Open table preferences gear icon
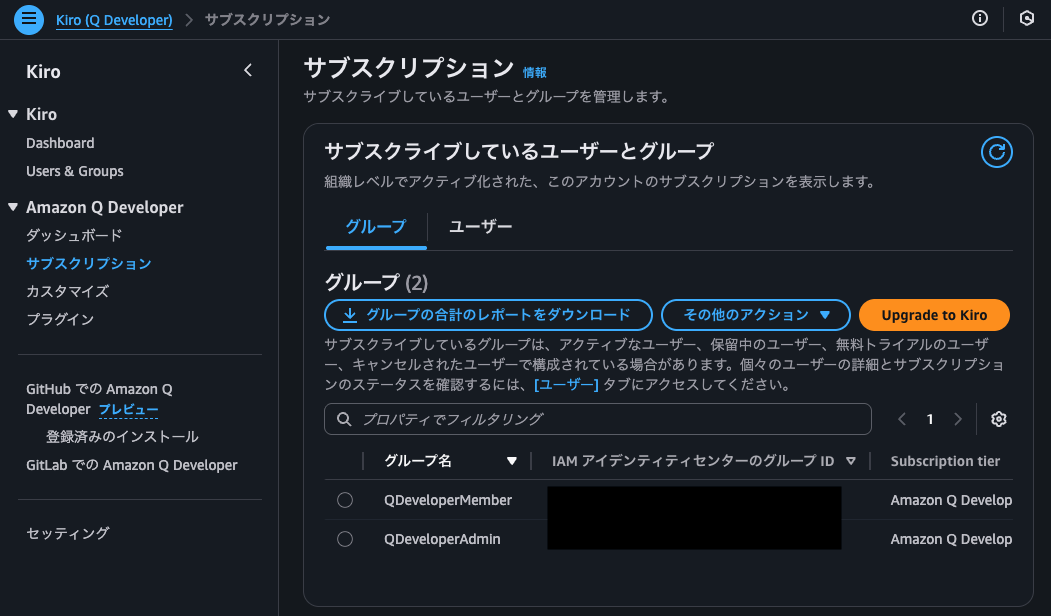This screenshot has width=1051, height=616. (998, 419)
